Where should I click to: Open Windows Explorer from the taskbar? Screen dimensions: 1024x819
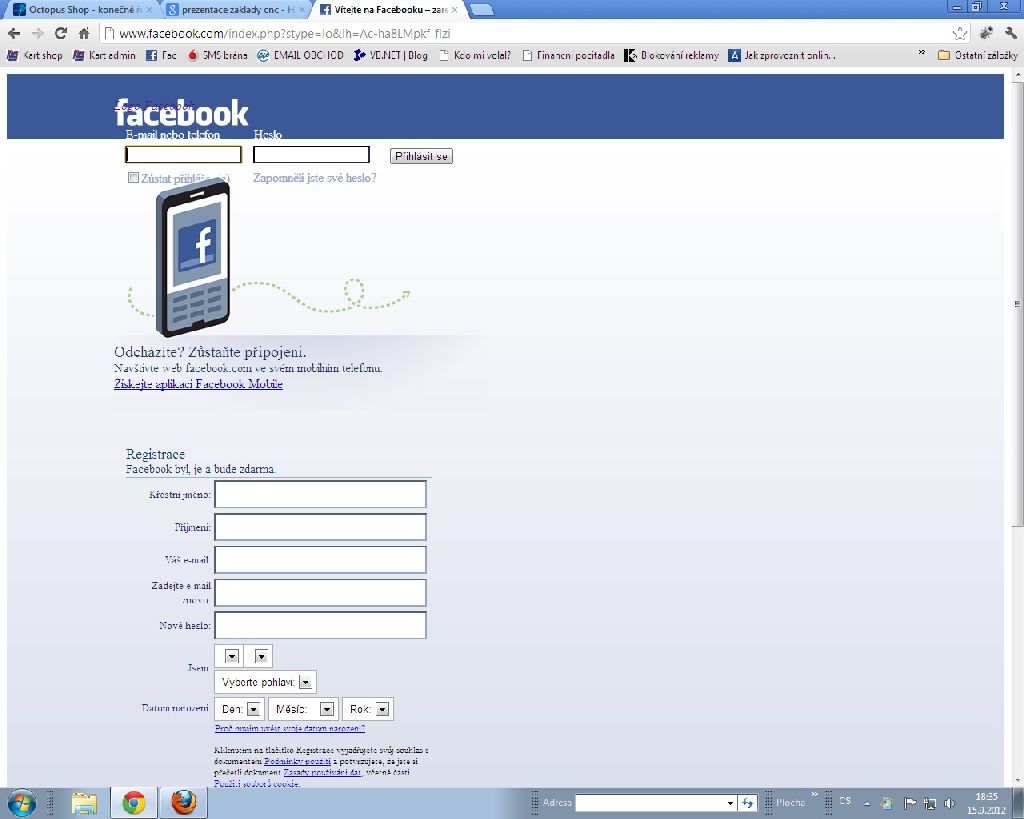click(84, 803)
